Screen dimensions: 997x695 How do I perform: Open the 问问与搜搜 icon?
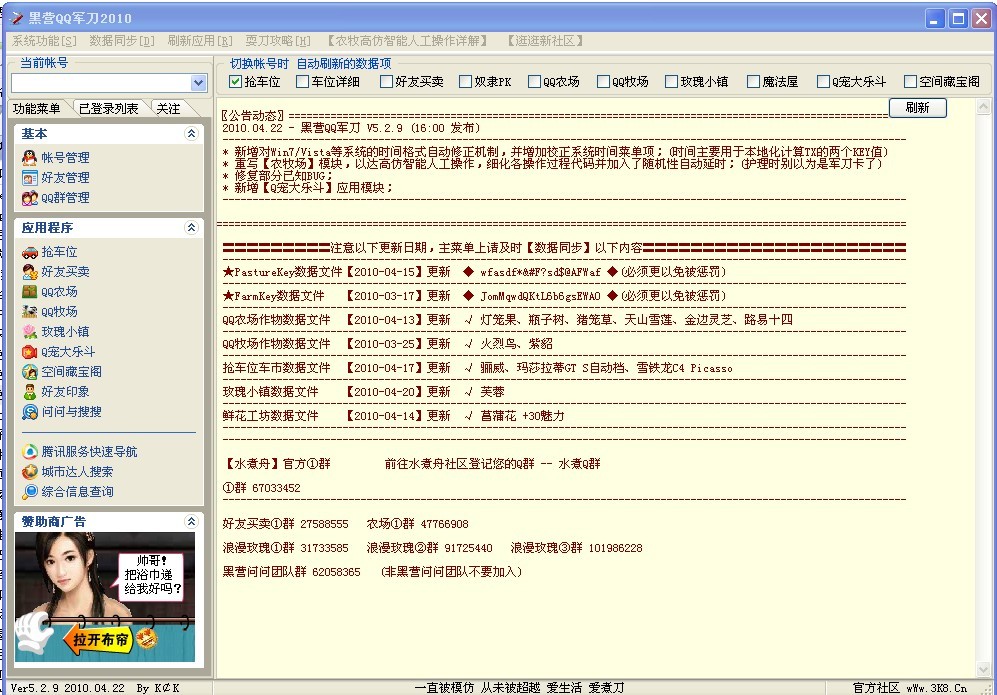(x=29, y=412)
